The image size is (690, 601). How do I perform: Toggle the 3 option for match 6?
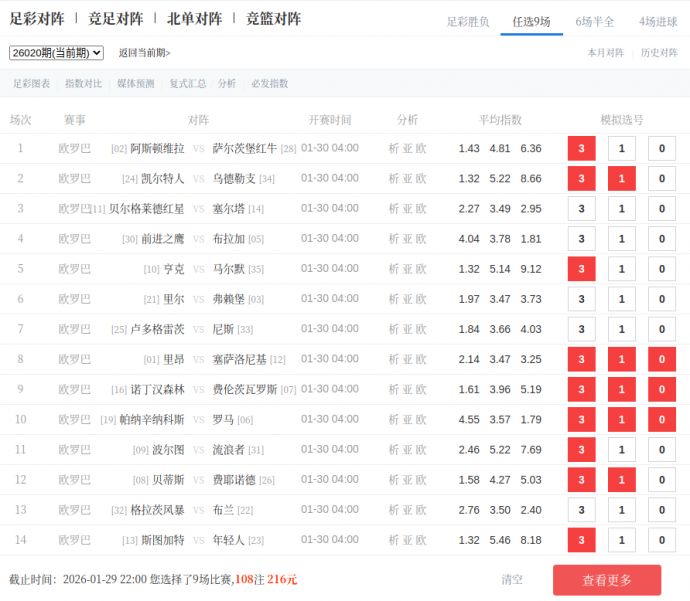tap(581, 299)
